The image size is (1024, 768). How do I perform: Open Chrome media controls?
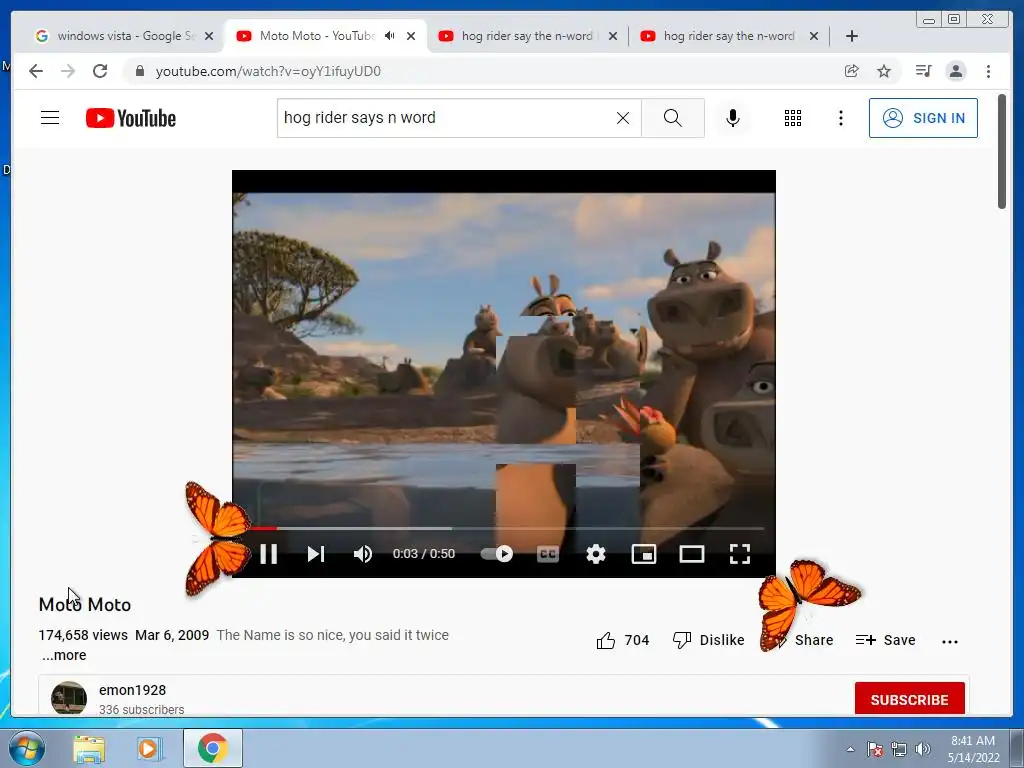click(923, 71)
